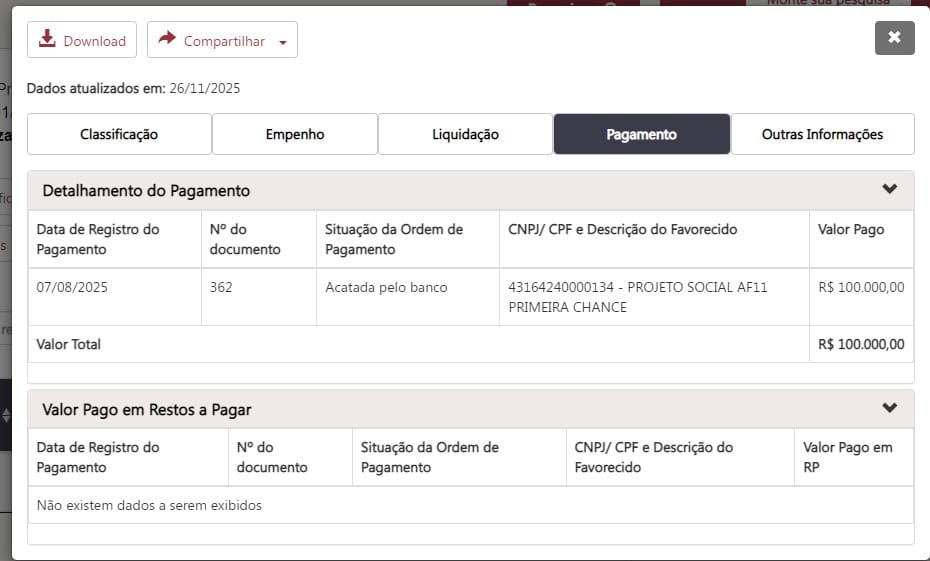This screenshot has height=561, width=930.
Task: Open the Empenho tab
Action: click(295, 134)
